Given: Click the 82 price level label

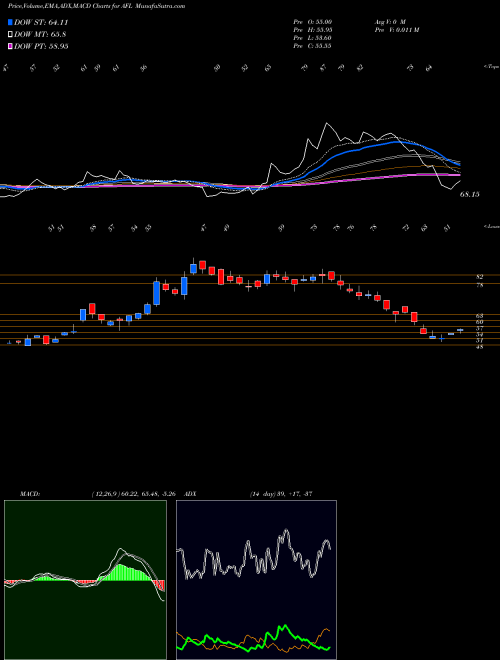Looking at the screenshot, I should coord(479,277).
